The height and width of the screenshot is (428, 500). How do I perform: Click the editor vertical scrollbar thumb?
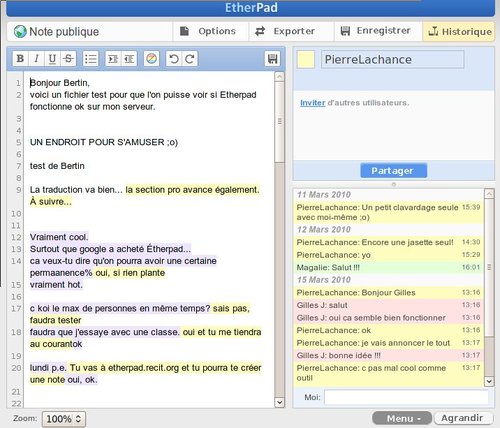[280, 122]
